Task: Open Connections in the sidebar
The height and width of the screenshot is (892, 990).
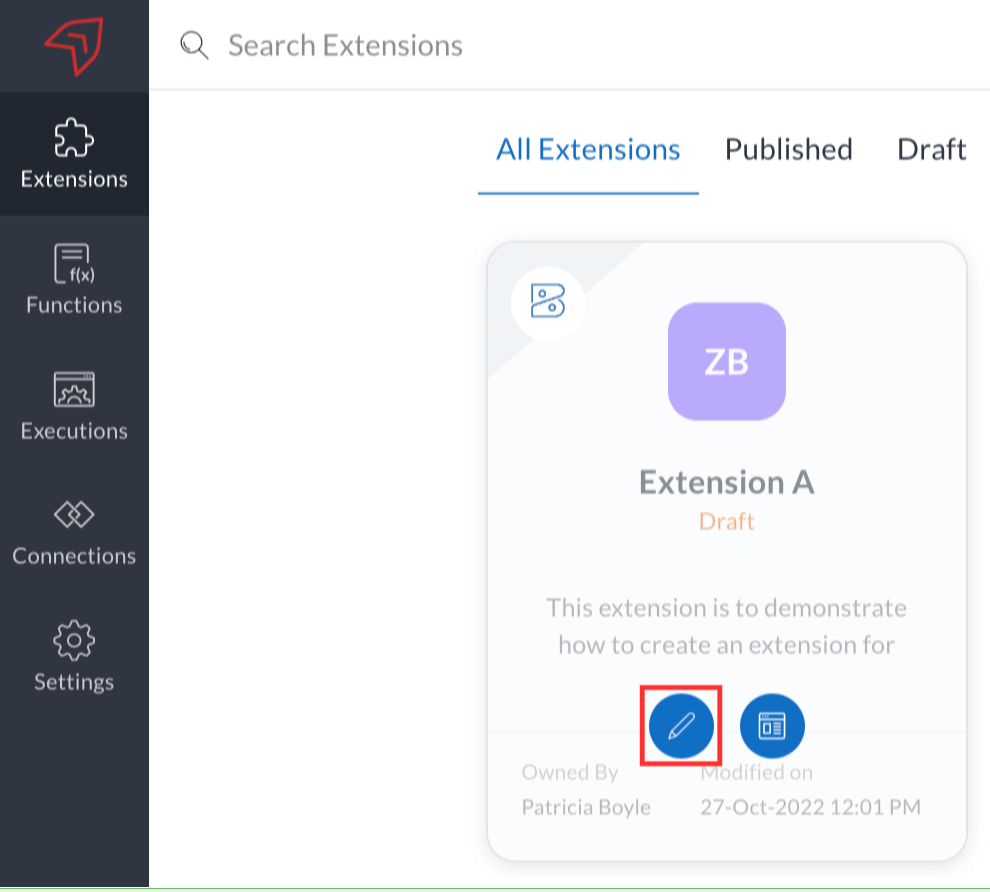Action: coord(75,531)
